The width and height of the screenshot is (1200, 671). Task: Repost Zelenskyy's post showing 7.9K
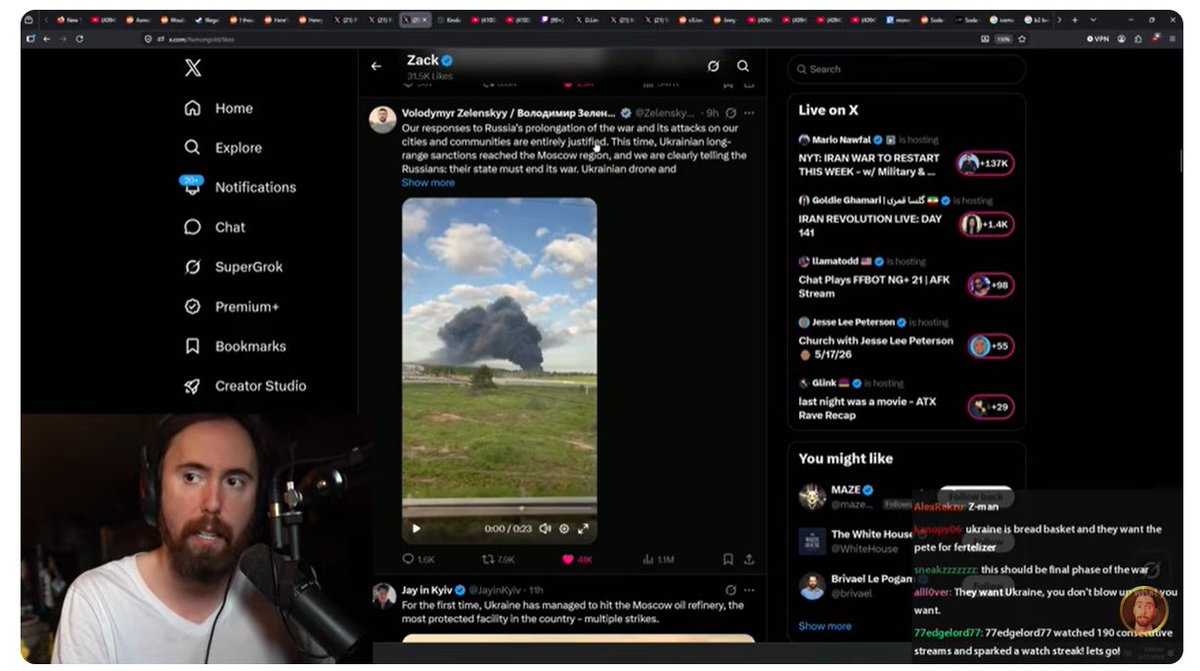(498, 559)
